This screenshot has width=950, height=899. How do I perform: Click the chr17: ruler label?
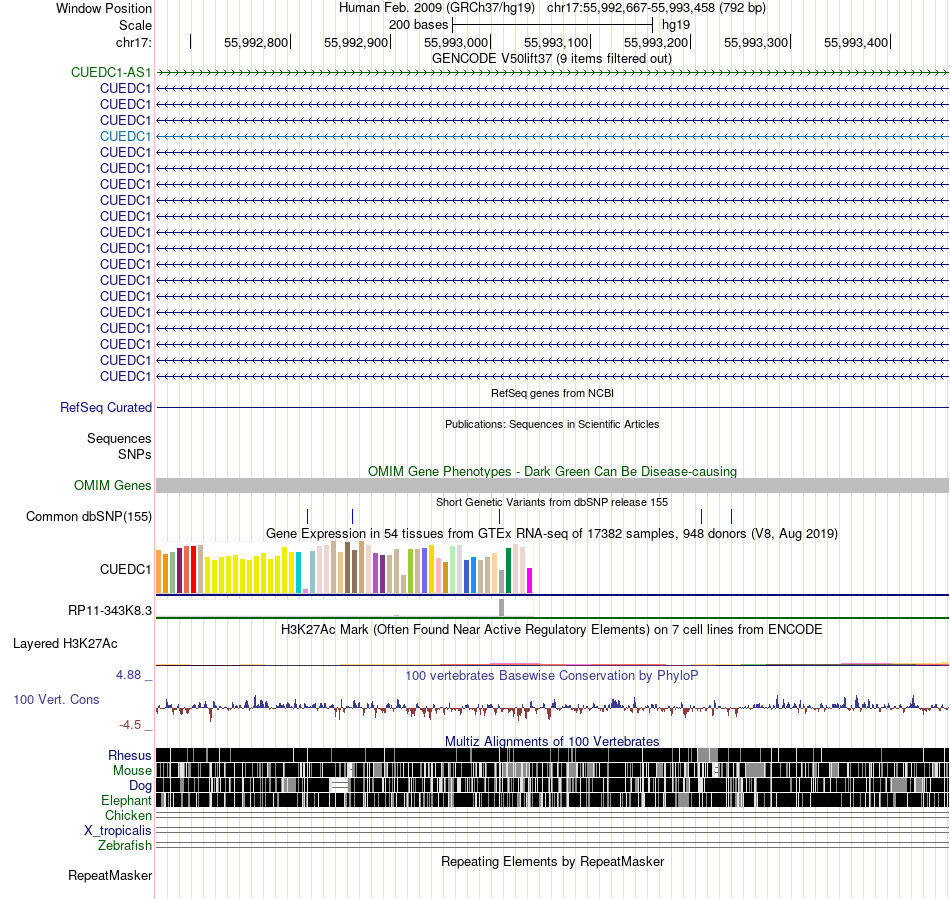pos(133,42)
